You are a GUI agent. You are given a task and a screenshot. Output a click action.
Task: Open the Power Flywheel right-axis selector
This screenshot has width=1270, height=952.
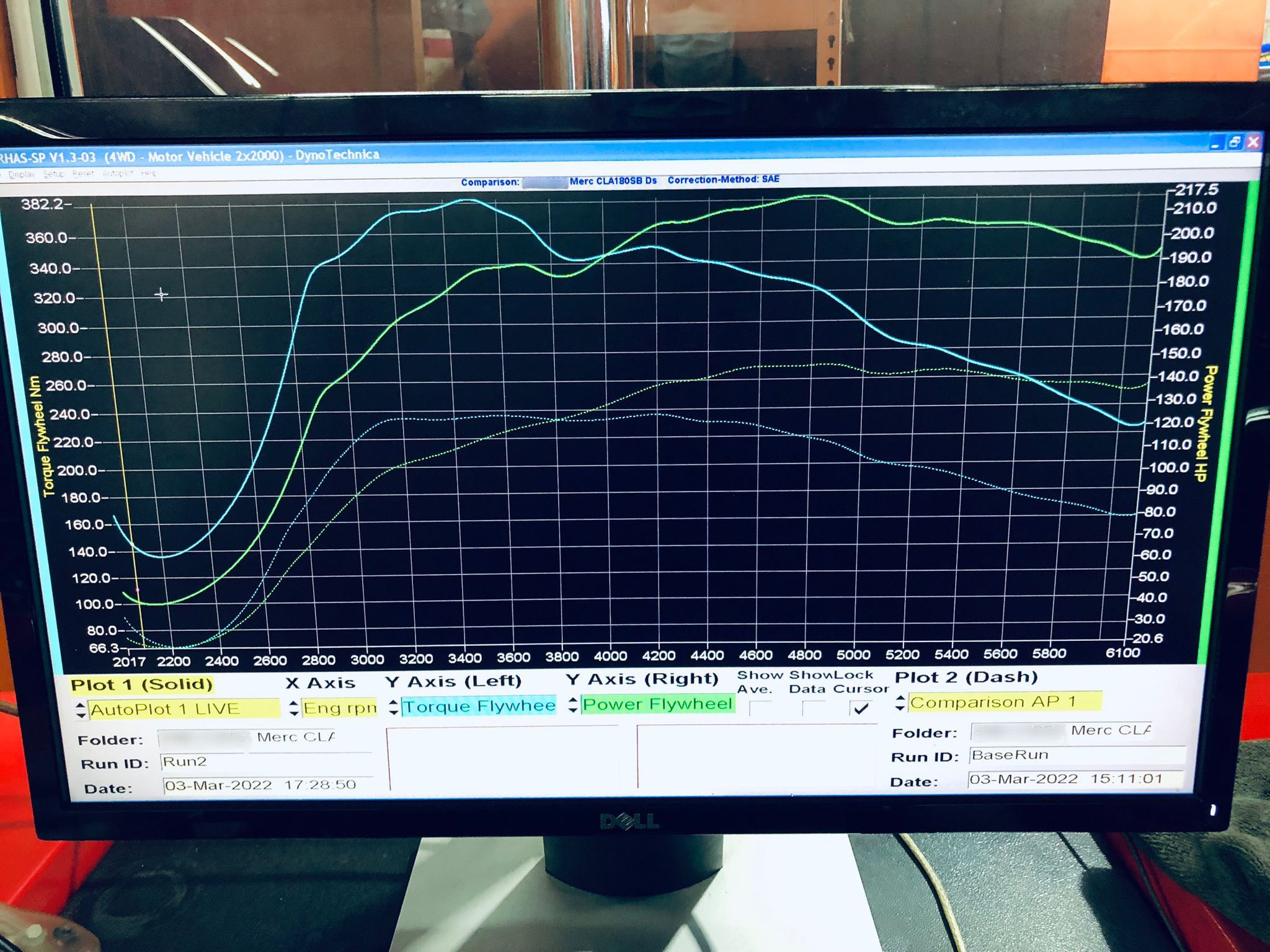pyautogui.click(x=657, y=703)
